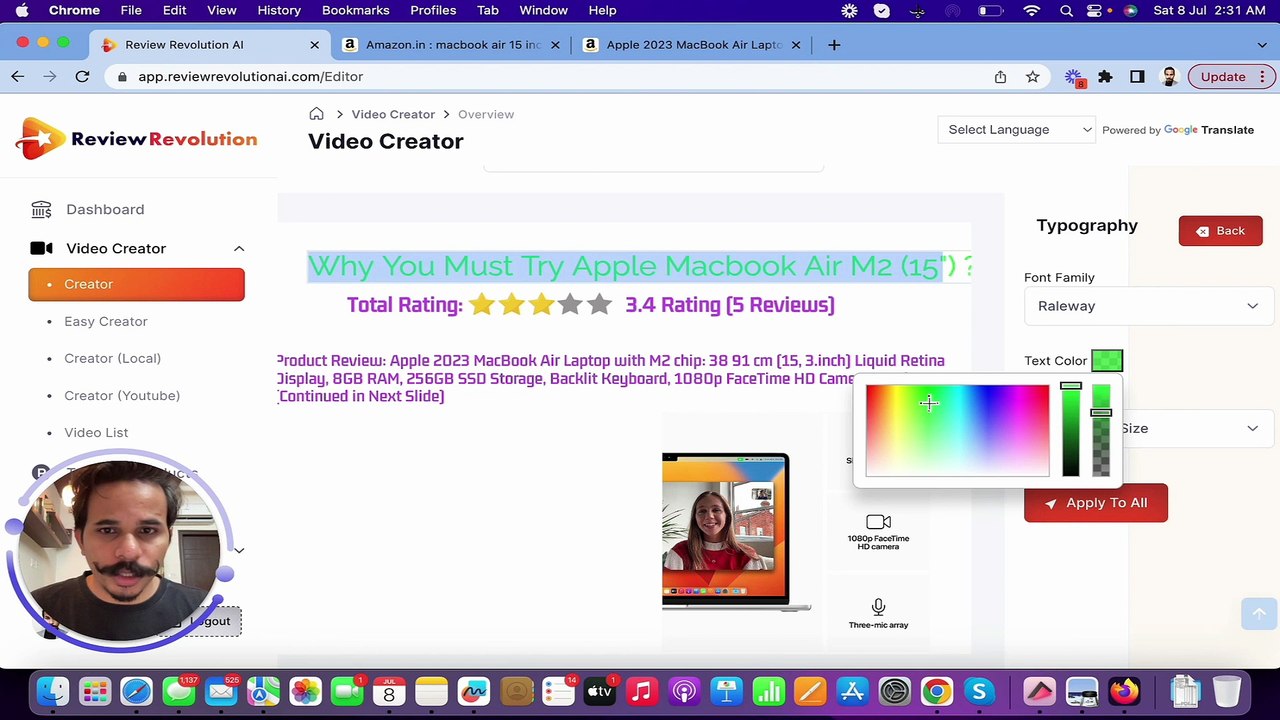Open the Edit menu
This screenshot has width=1280, height=720.
pyautogui.click(x=174, y=10)
